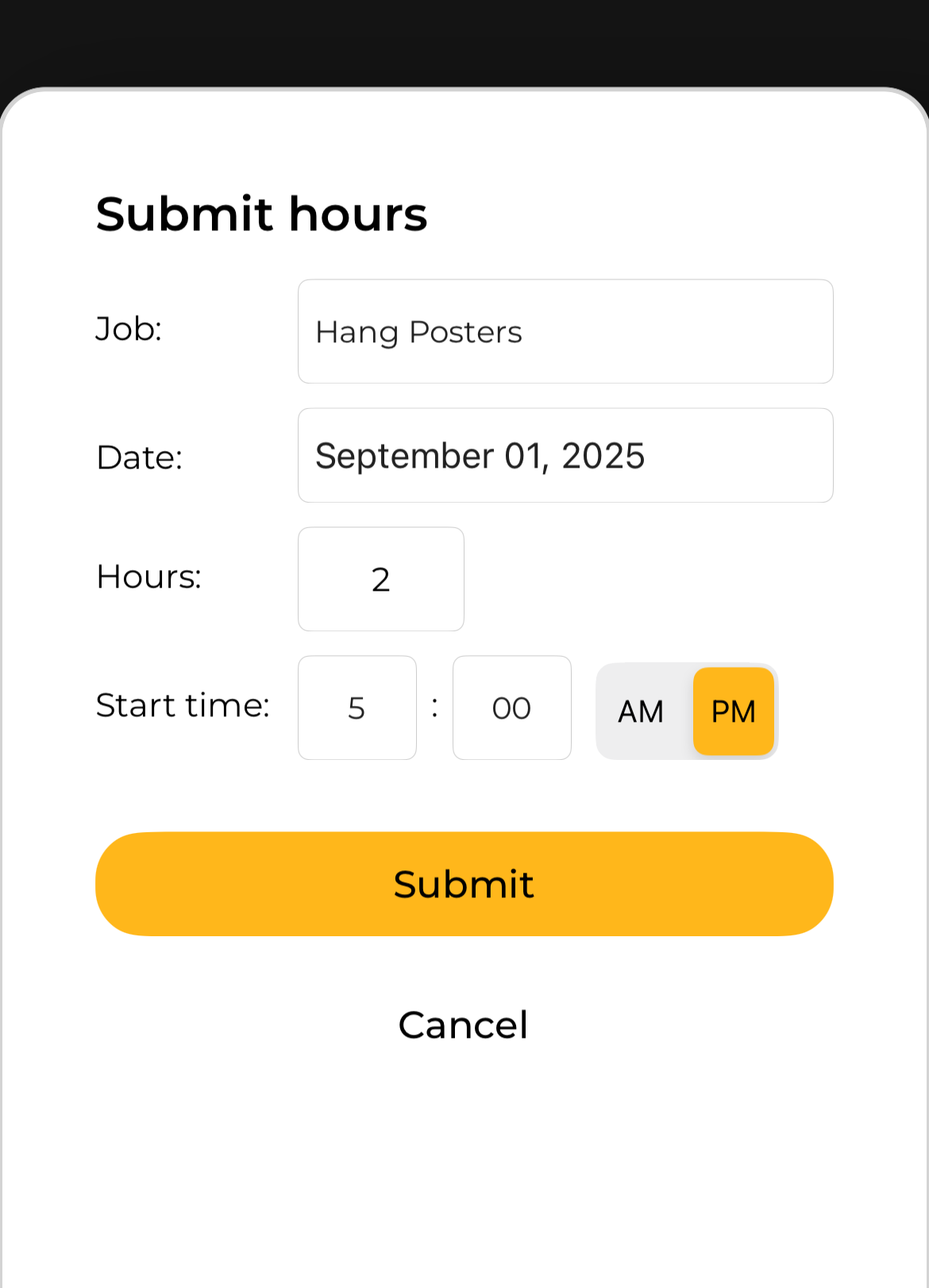This screenshot has height=1288, width=929.
Task: Tap the AM/PM segmented control's gray background
Action: [x=687, y=711]
